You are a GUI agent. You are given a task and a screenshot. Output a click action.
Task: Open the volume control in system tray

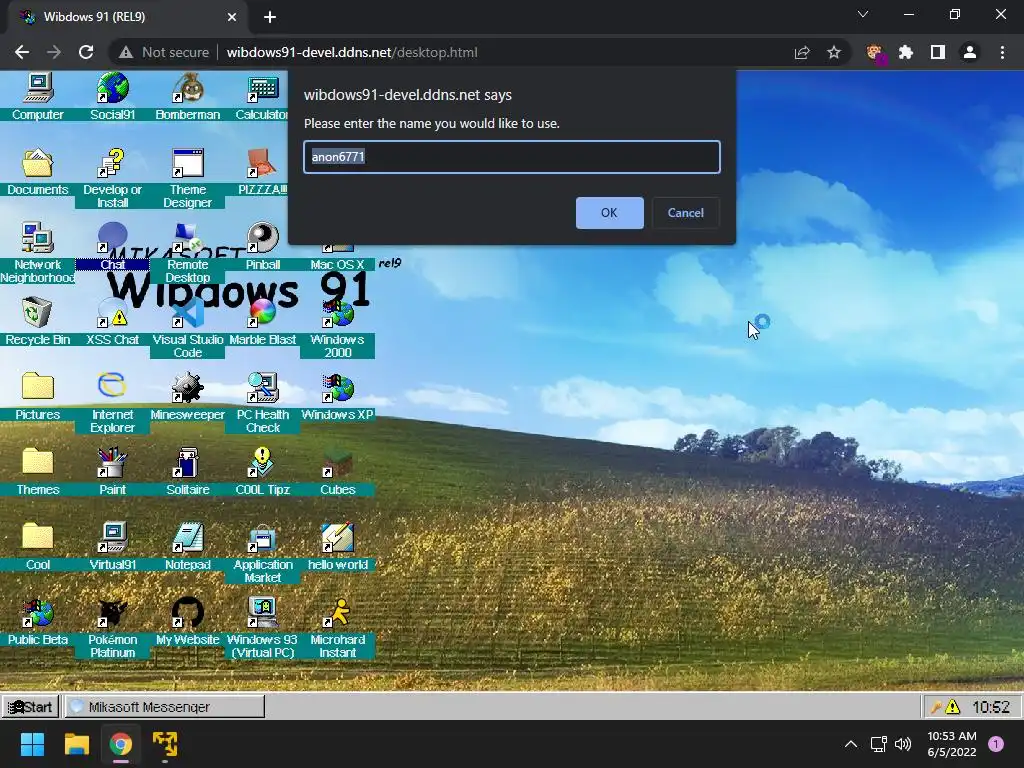click(903, 744)
